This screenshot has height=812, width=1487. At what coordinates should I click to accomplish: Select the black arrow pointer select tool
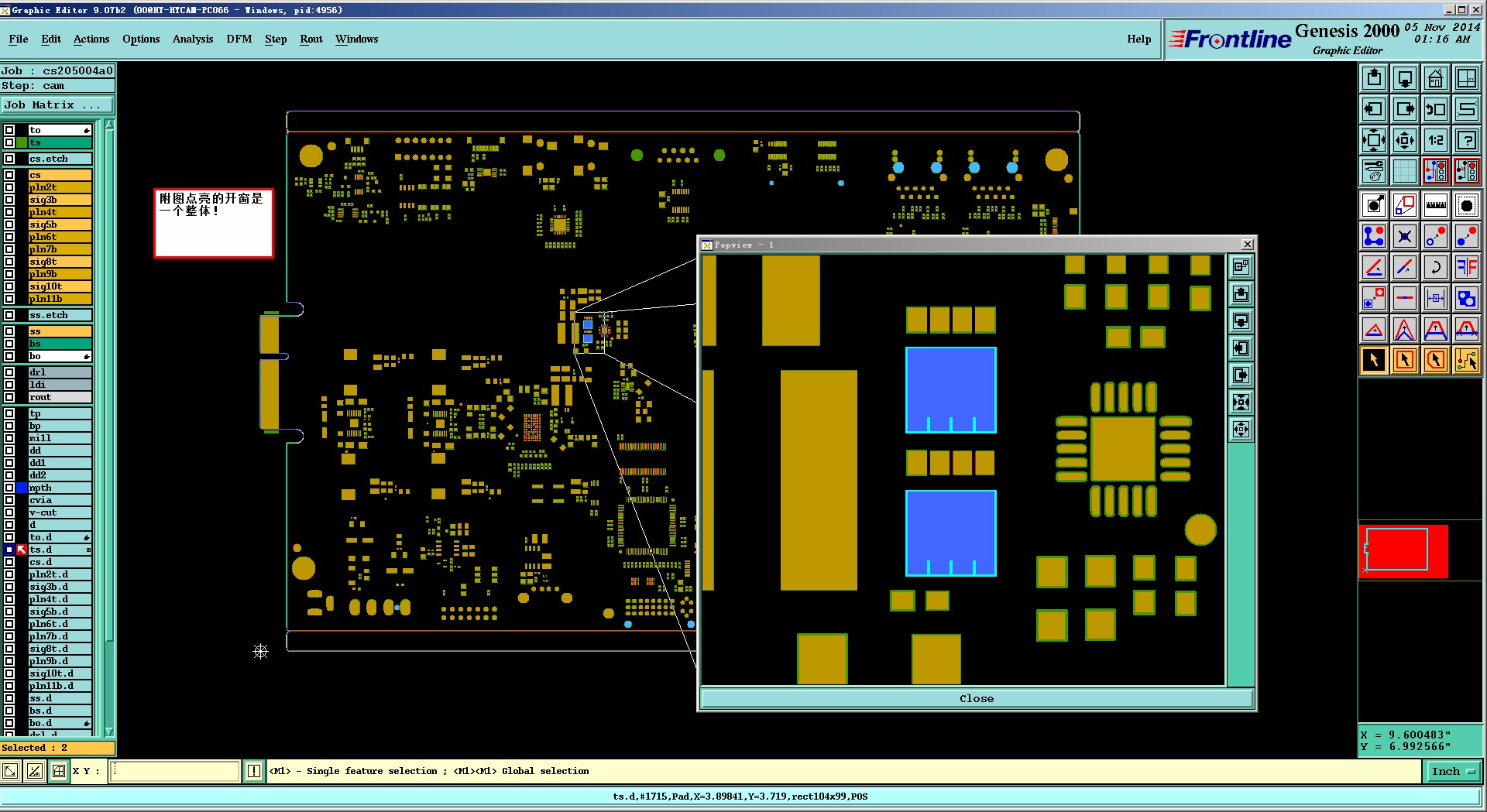pyautogui.click(x=1374, y=360)
